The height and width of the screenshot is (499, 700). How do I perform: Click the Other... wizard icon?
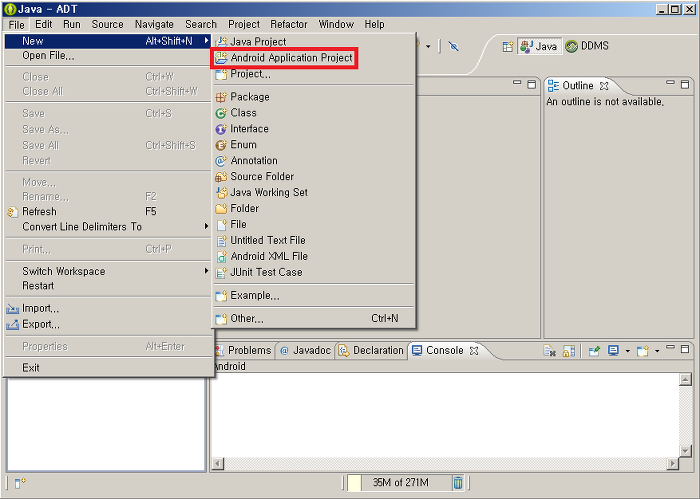tap(221, 319)
